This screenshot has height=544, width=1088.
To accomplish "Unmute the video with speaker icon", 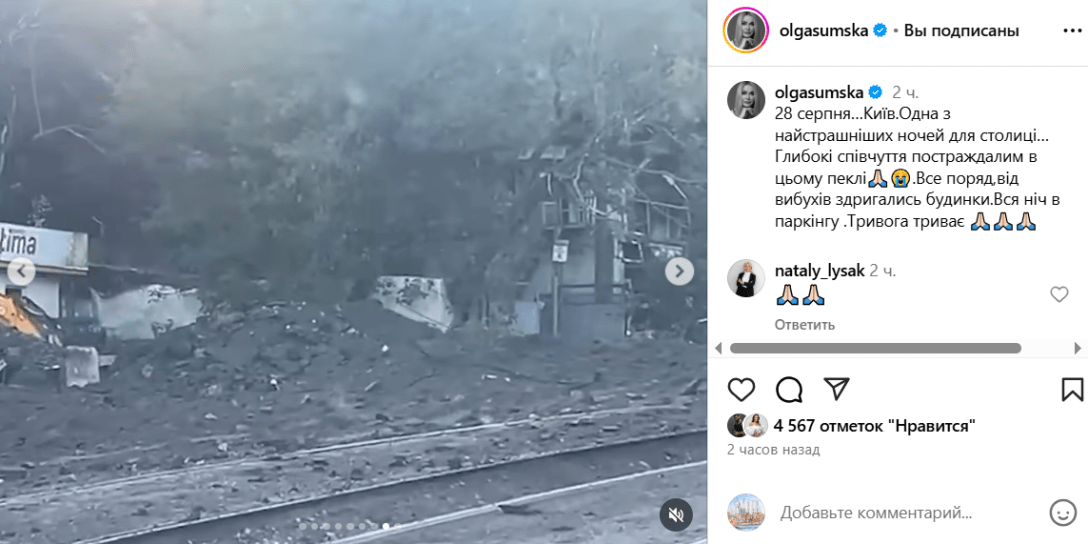I will [677, 515].
